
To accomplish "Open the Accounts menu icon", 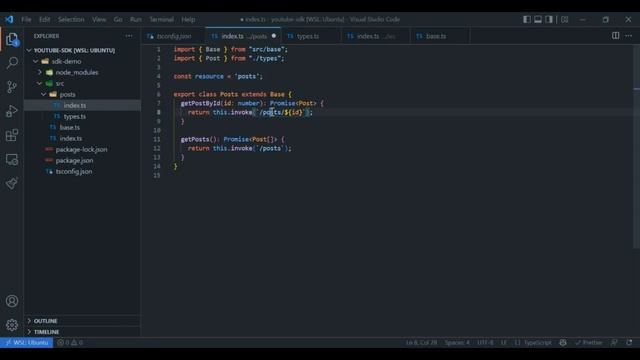I will pos(12,301).
